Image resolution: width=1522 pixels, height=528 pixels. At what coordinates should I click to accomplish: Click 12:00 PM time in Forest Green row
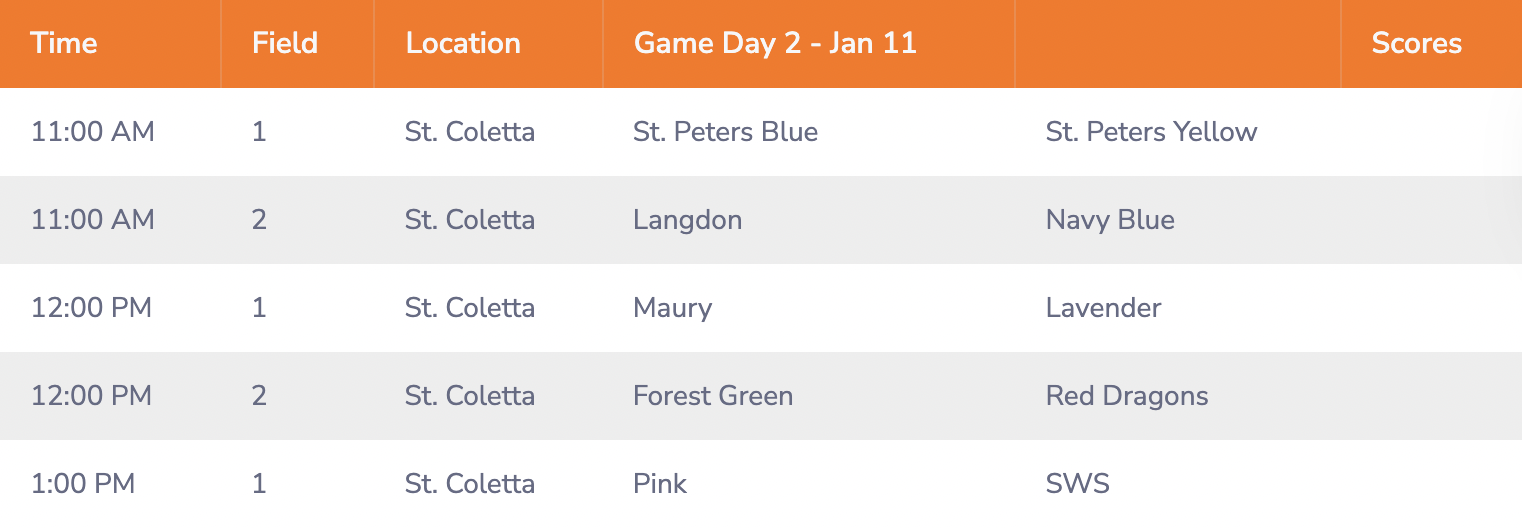click(91, 396)
